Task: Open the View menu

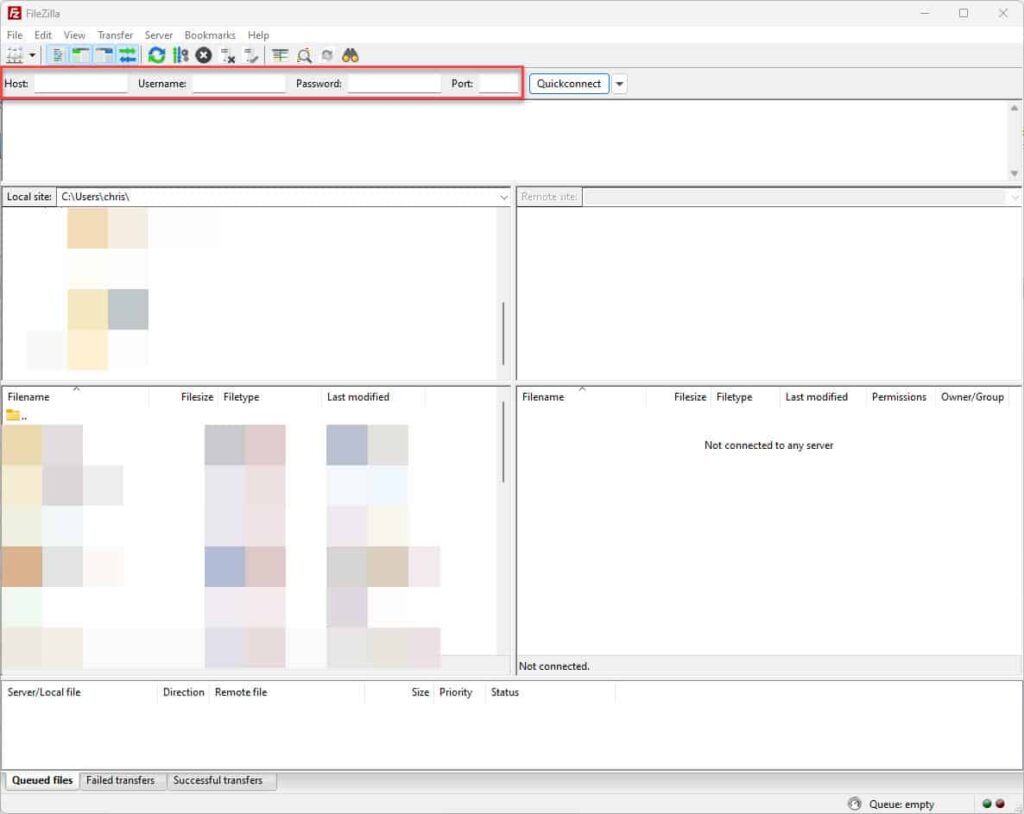Action: click(74, 35)
